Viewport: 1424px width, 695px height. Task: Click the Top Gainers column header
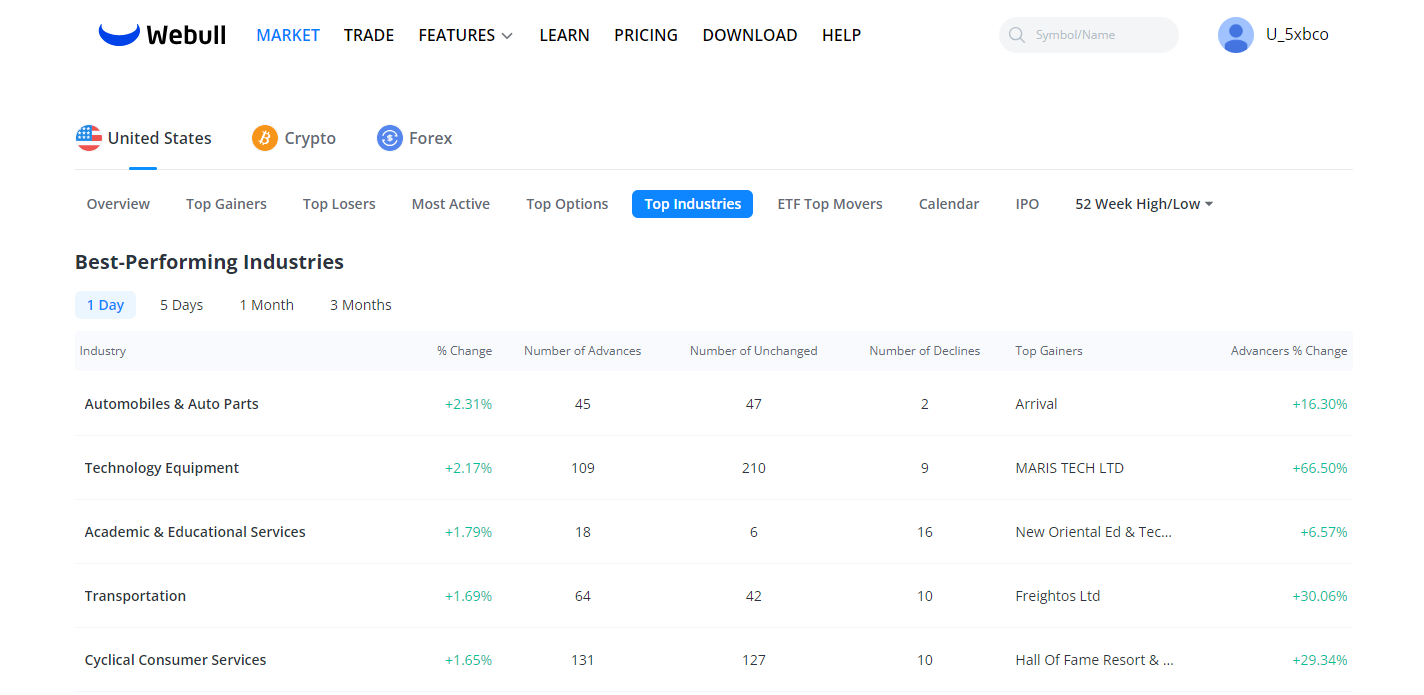click(x=1049, y=351)
